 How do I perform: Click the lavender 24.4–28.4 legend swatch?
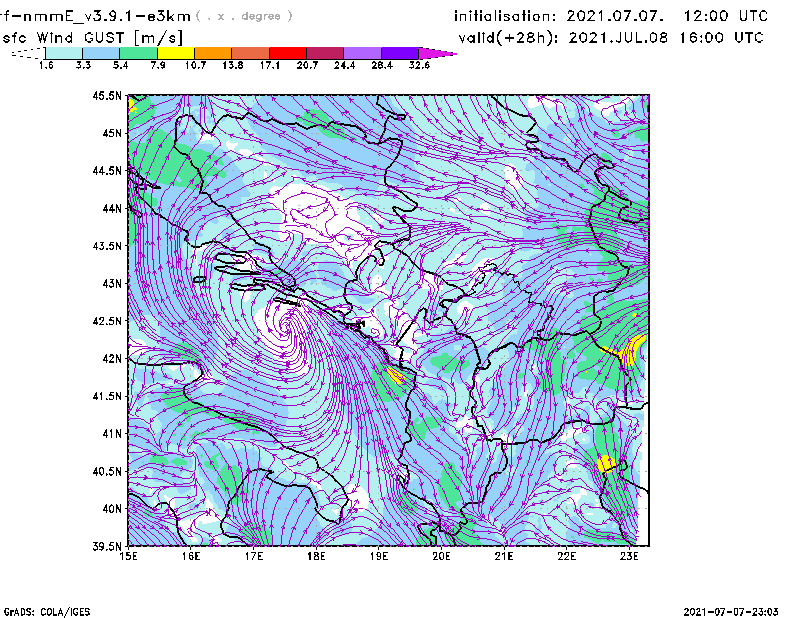click(362, 53)
